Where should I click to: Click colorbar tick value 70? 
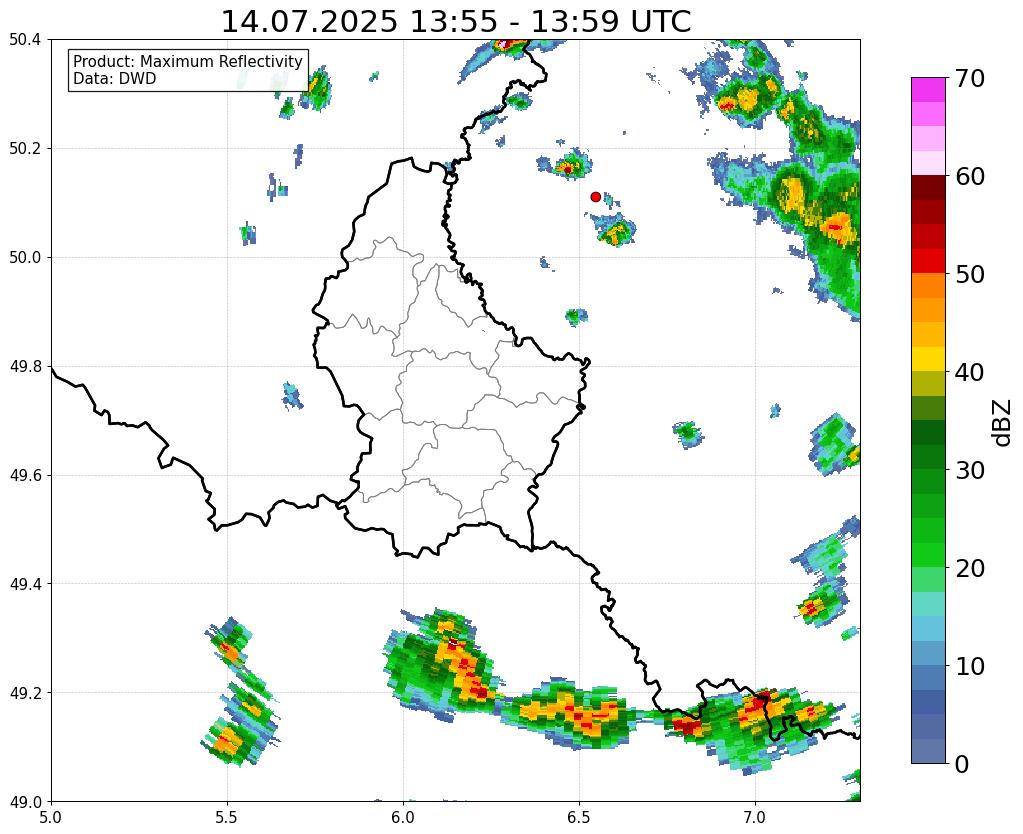[970, 78]
